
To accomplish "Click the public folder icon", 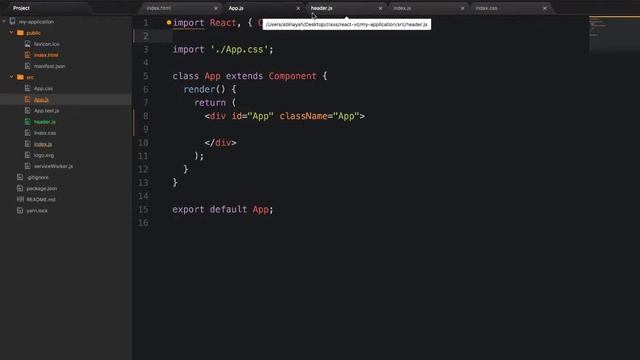I will tap(20, 33).
